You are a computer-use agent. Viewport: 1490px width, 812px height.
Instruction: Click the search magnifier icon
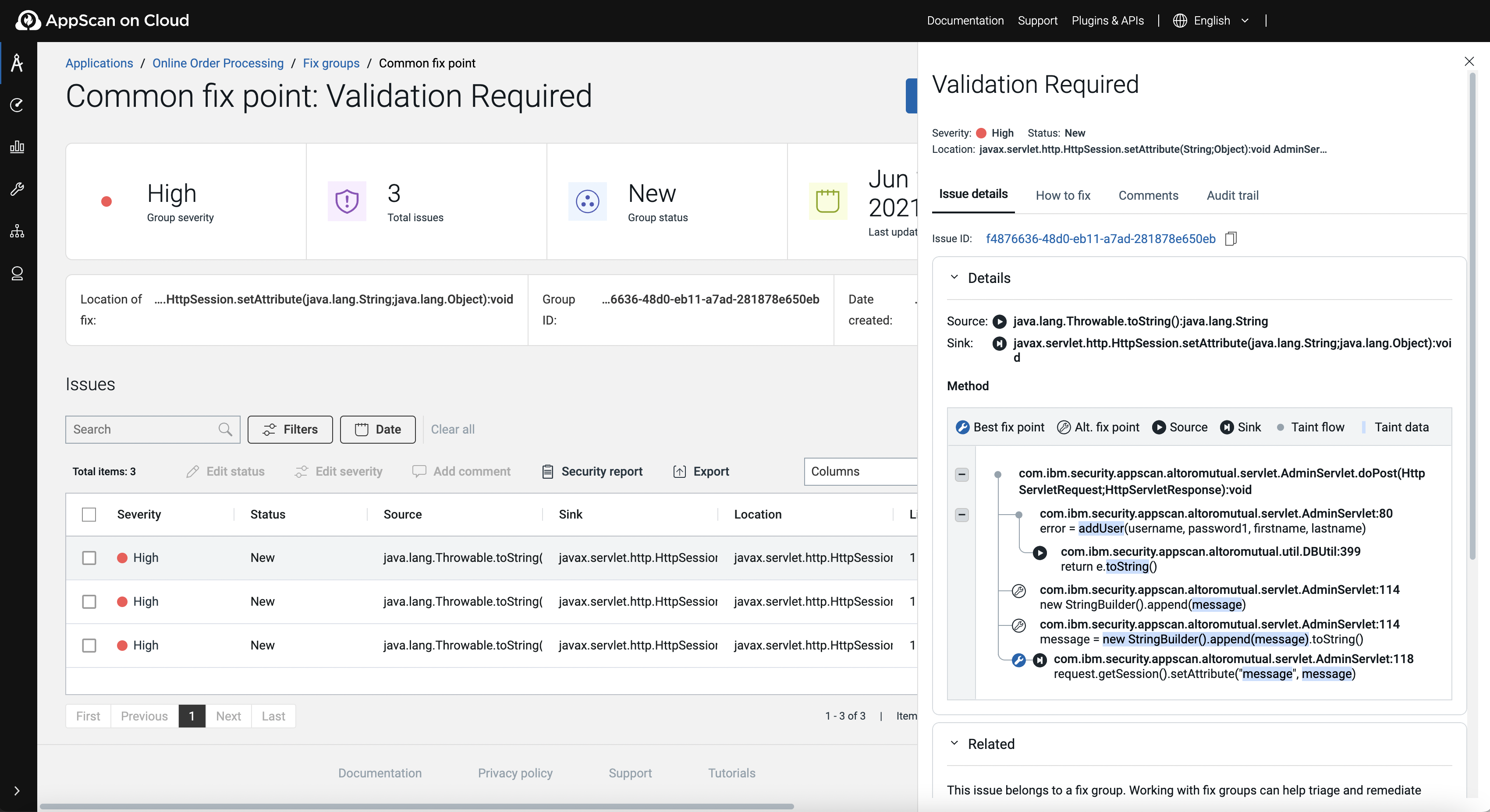[x=225, y=429]
